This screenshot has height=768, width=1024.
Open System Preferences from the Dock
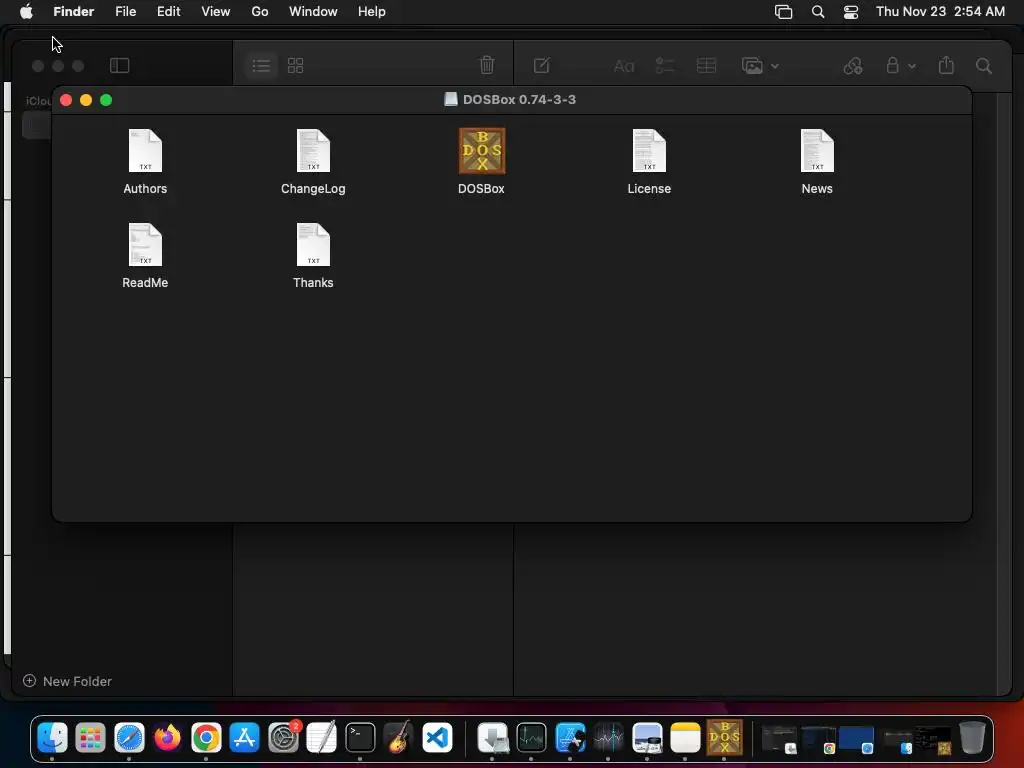click(283, 738)
